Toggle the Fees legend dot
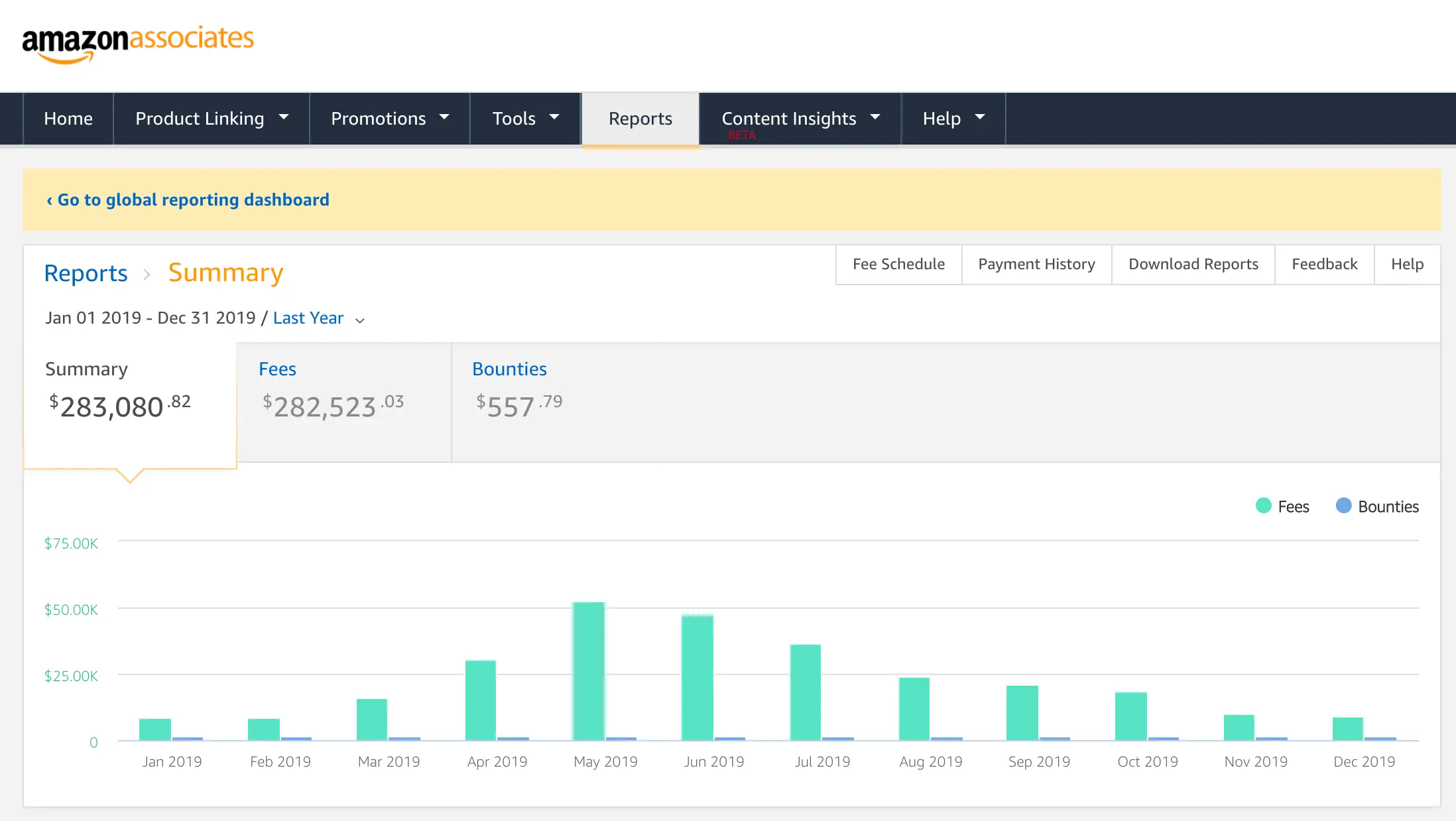The width and height of the screenshot is (1456, 821). tap(1263, 506)
